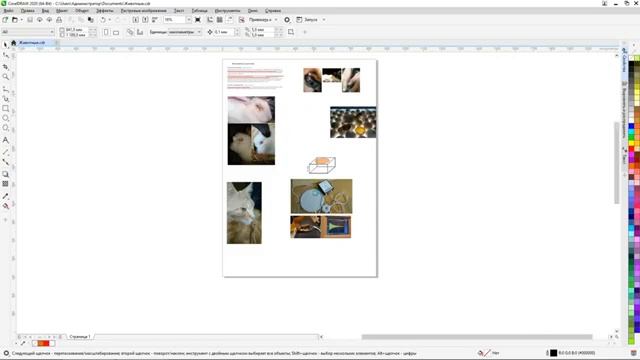Toggle Show grid button

pos(220,20)
